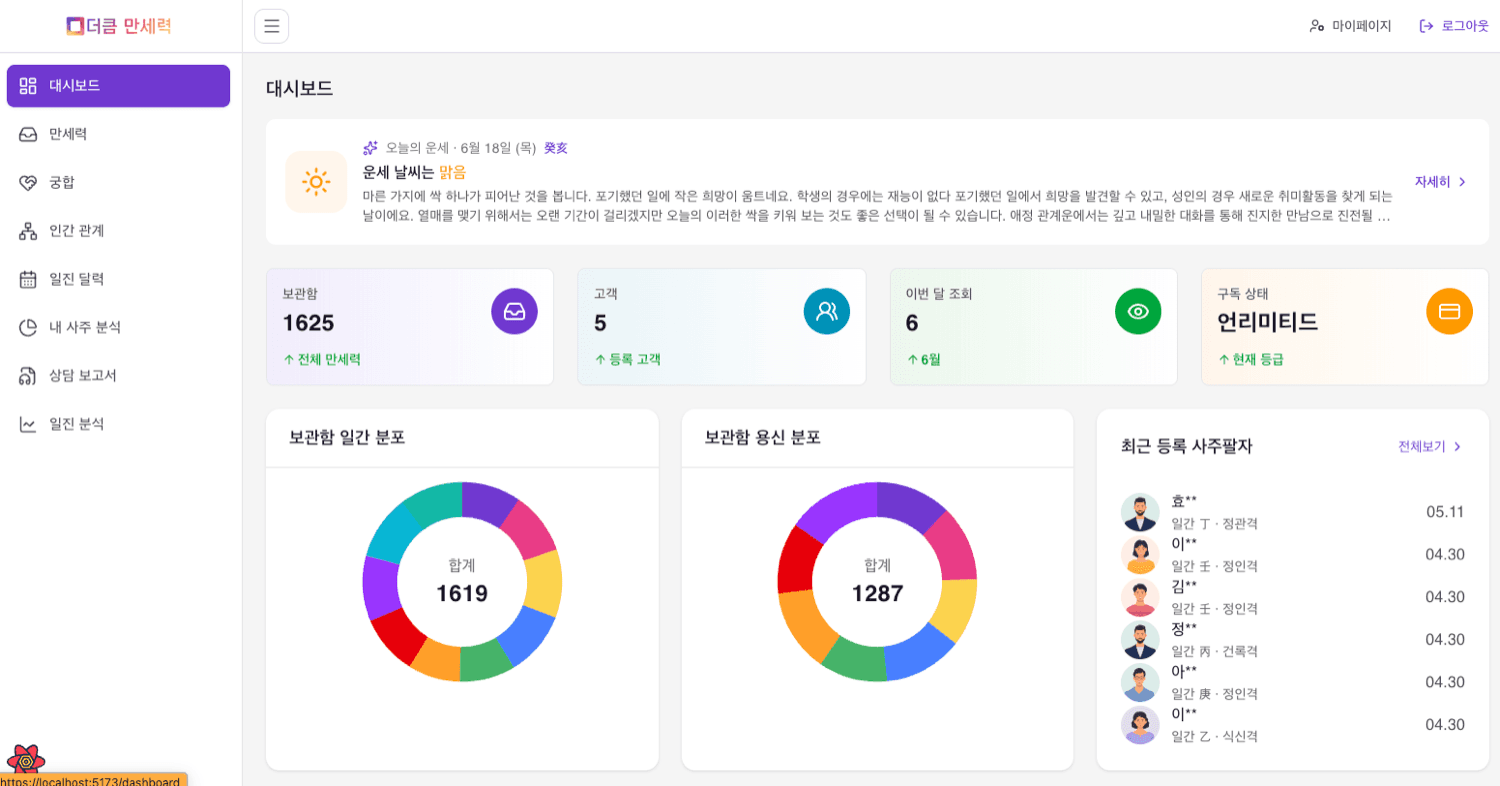Viewport: 1500px width, 786px height.
Task: Click the 로그아웃 button
Action: [x=1454, y=26]
